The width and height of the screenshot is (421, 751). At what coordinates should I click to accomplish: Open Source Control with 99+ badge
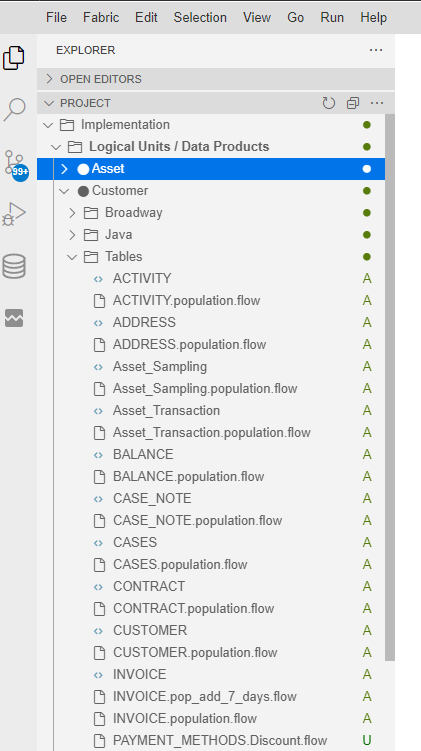click(x=14, y=164)
